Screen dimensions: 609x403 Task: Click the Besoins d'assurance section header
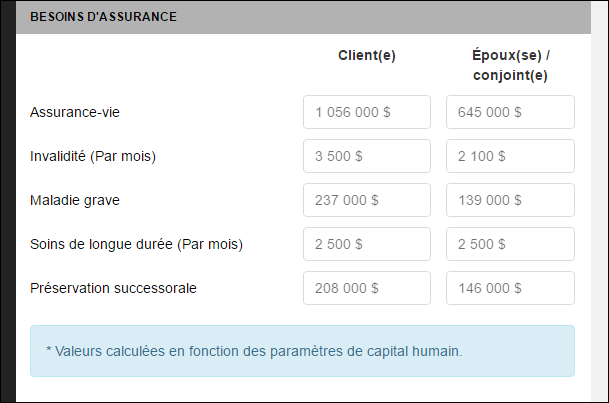coord(104,17)
